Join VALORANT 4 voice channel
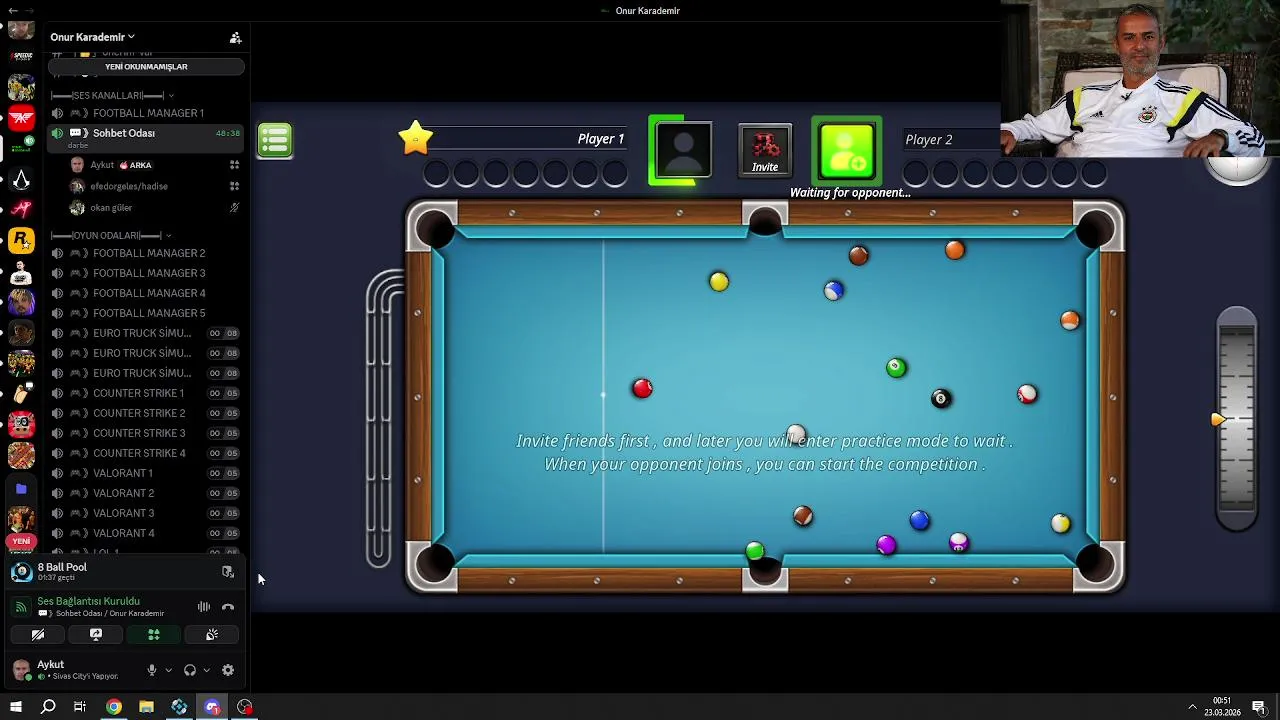1280x720 pixels. 146,533
